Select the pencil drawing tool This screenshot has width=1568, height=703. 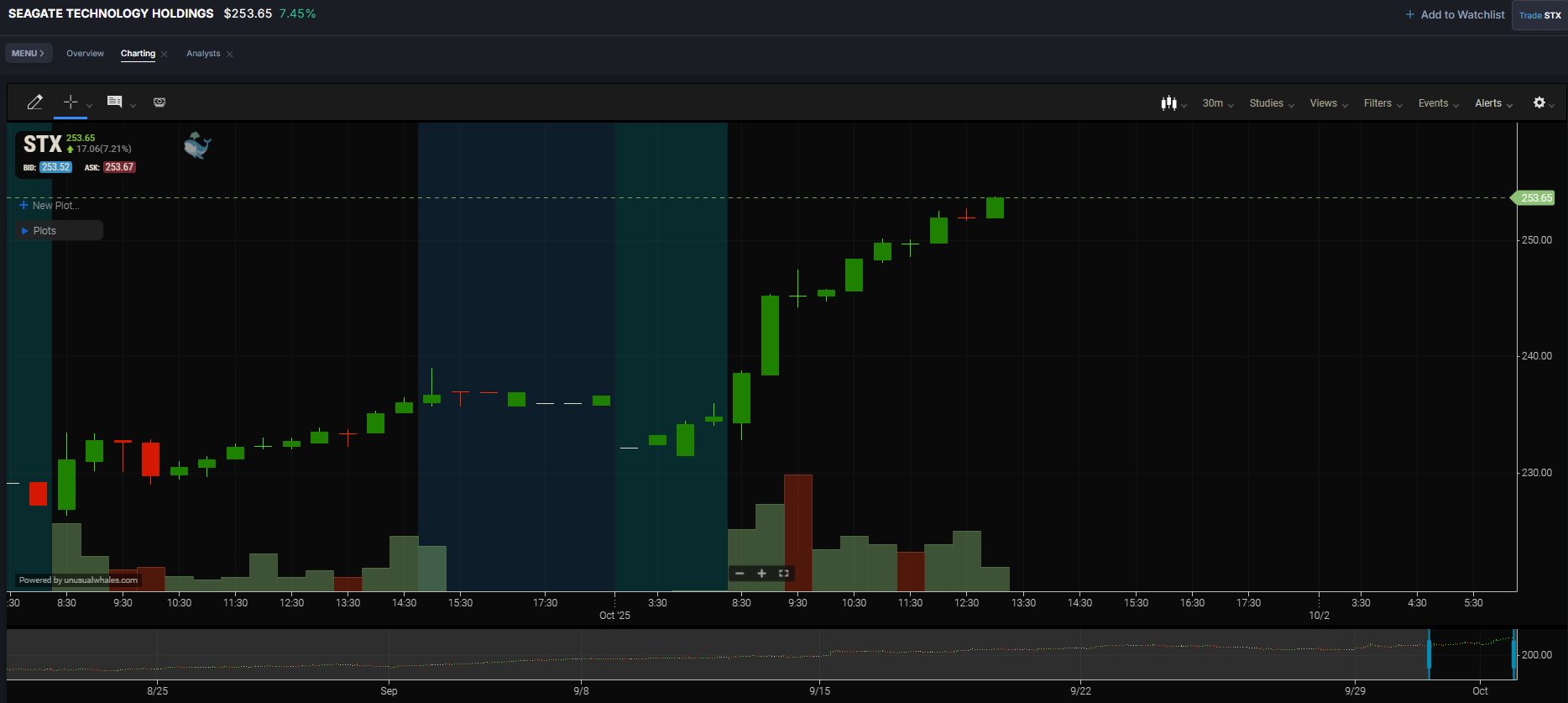click(34, 102)
